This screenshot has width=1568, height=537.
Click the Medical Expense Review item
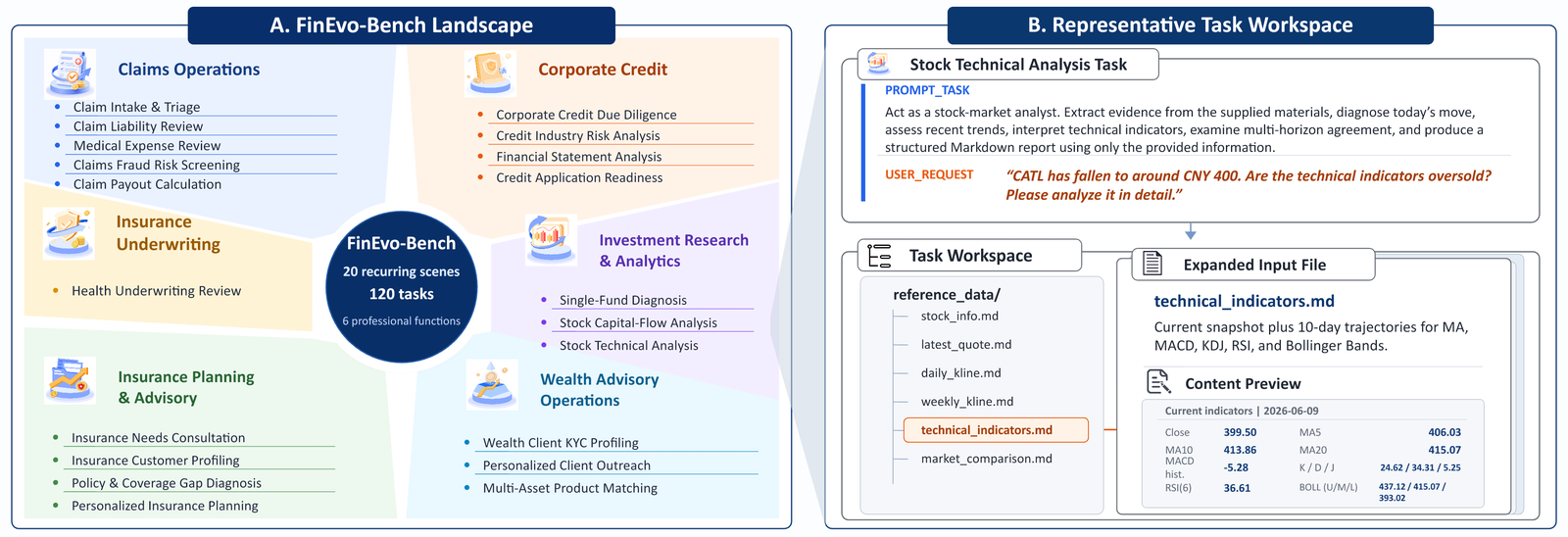tap(147, 146)
